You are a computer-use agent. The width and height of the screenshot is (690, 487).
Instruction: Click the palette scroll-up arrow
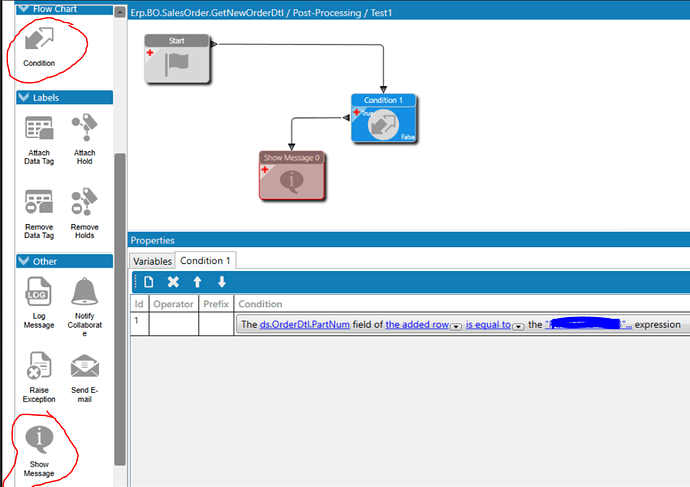pos(119,12)
